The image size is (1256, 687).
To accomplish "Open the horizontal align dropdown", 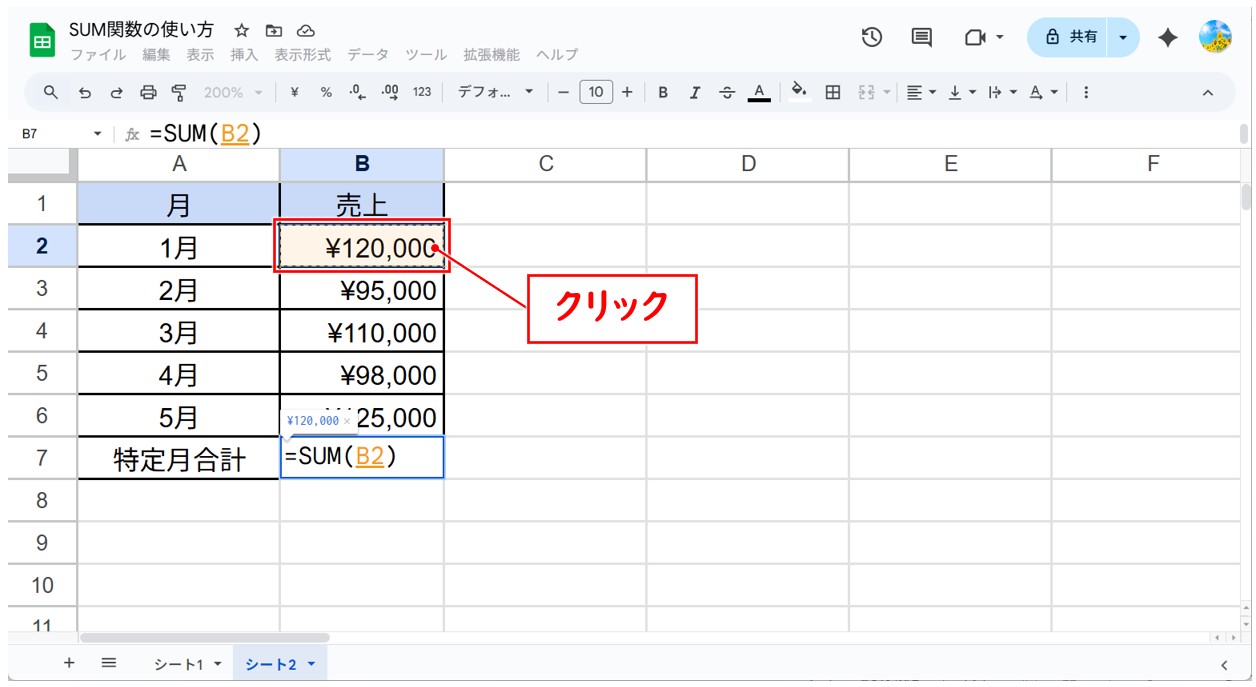I will click(x=920, y=92).
